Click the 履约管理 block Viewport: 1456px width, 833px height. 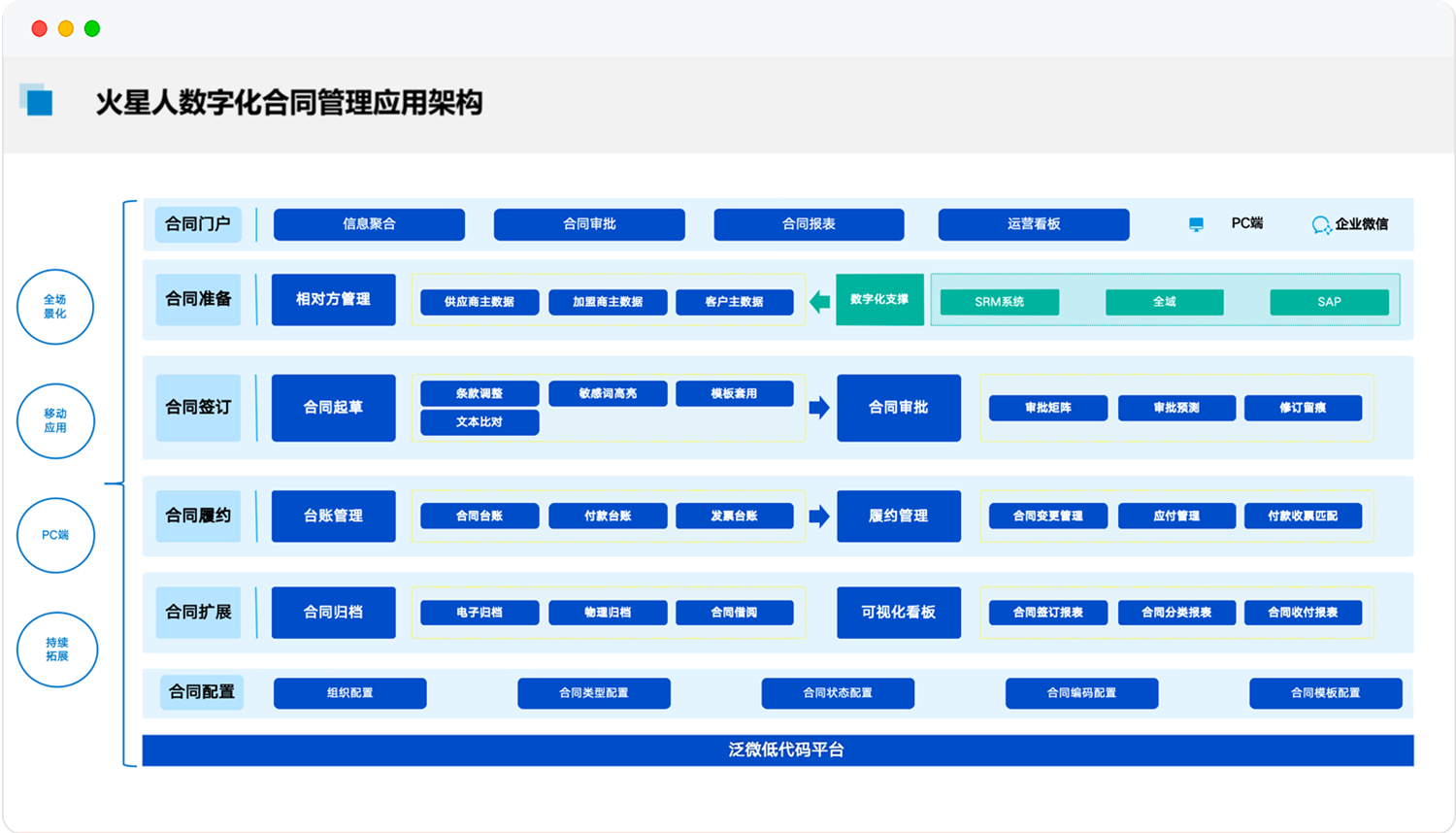pos(899,516)
